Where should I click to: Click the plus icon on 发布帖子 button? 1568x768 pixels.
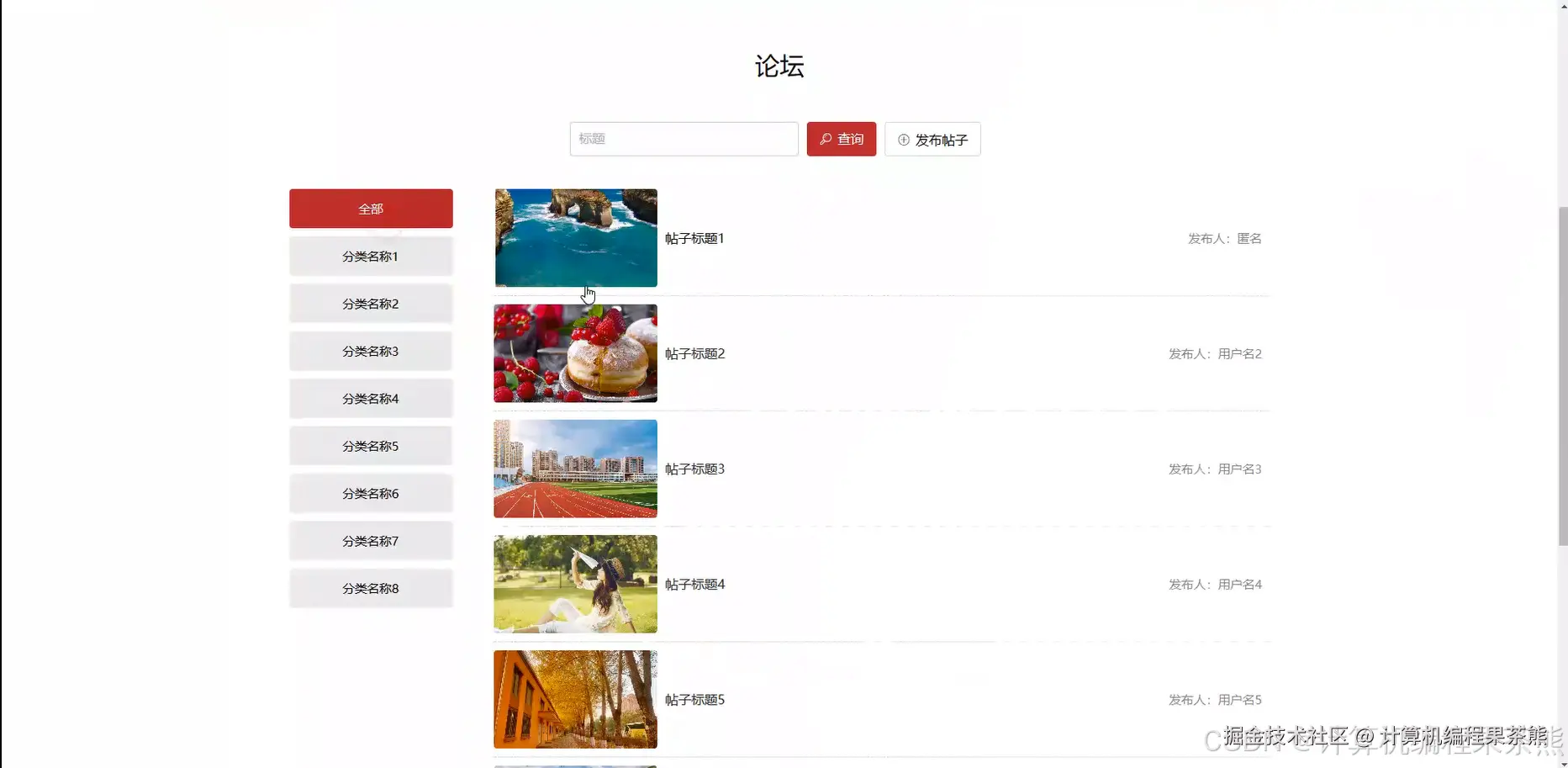(904, 139)
